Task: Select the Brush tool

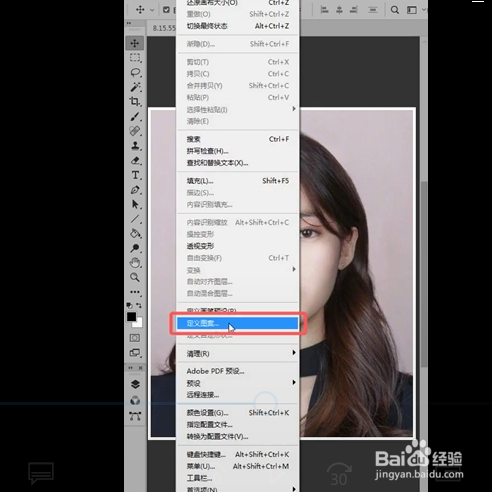Action: [x=135, y=116]
